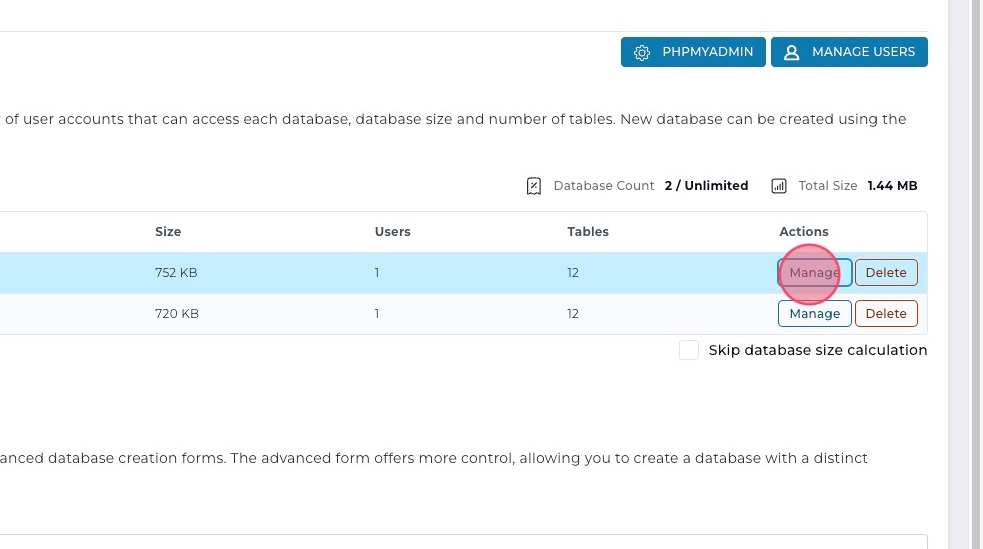983x549 pixels.
Task: Click the Total Size chart icon
Action: tap(779, 186)
